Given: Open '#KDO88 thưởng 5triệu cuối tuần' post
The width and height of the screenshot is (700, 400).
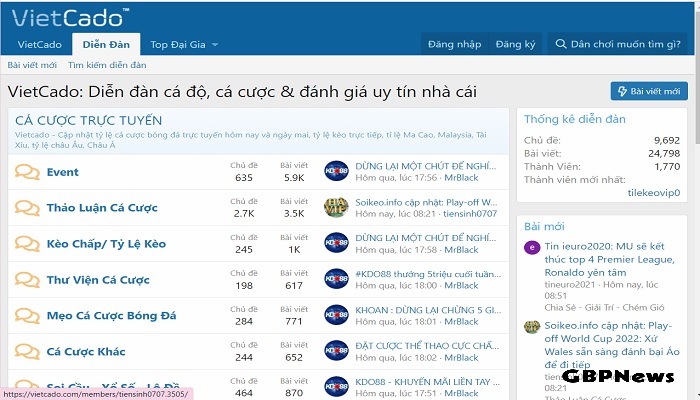Looking at the screenshot, I should 428,274.
